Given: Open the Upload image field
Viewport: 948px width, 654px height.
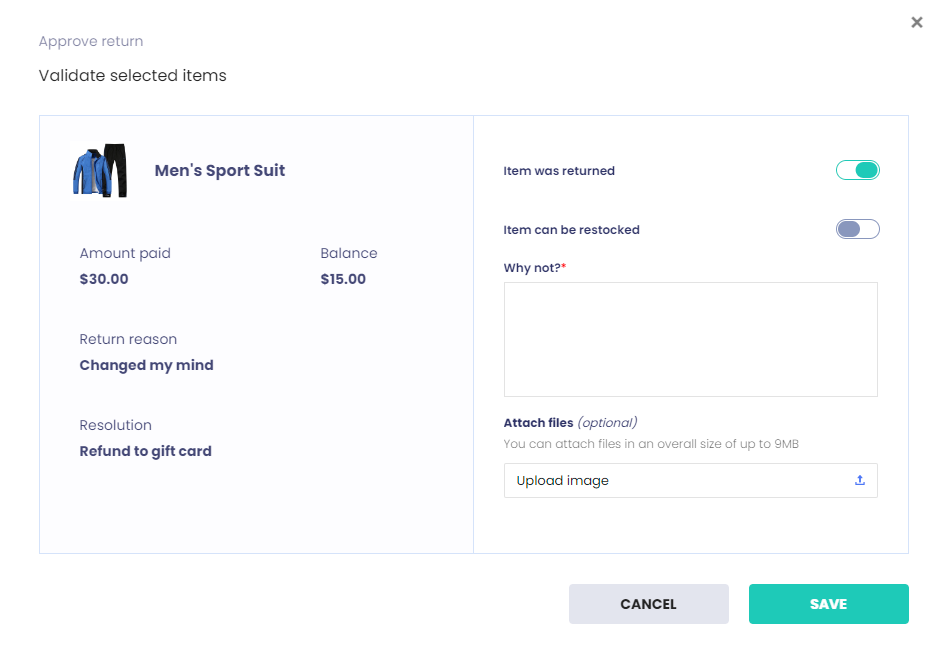Looking at the screenshot, I should [x=680, y=481].
